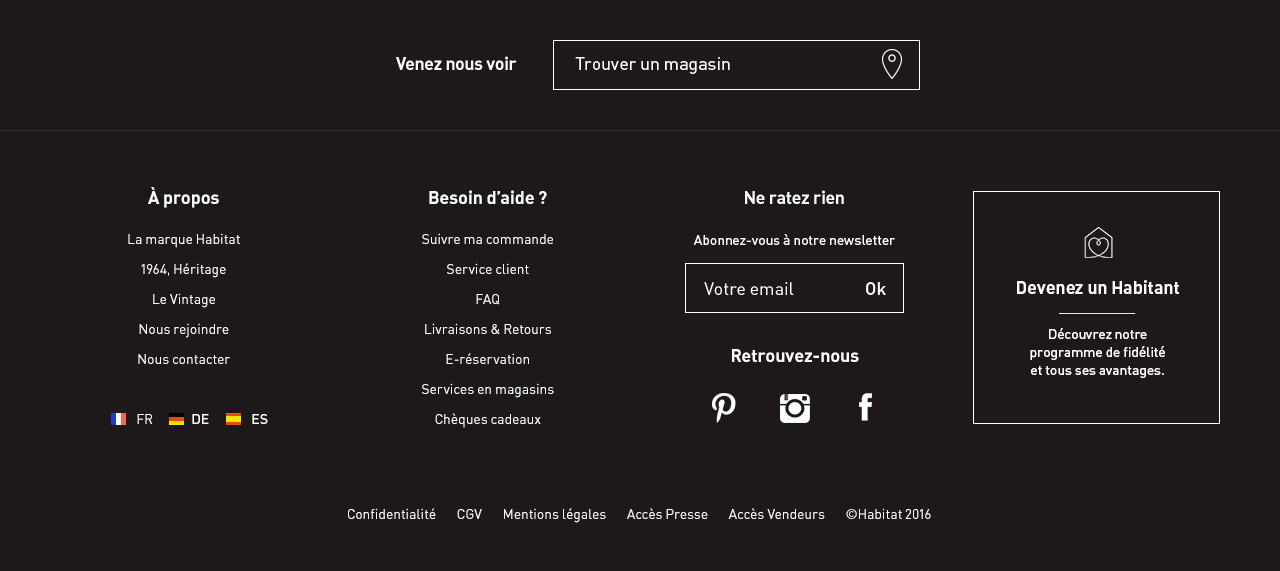1280x571 pixels.
Task: Open Chèques cadeaux link
Action: [488, 420]
